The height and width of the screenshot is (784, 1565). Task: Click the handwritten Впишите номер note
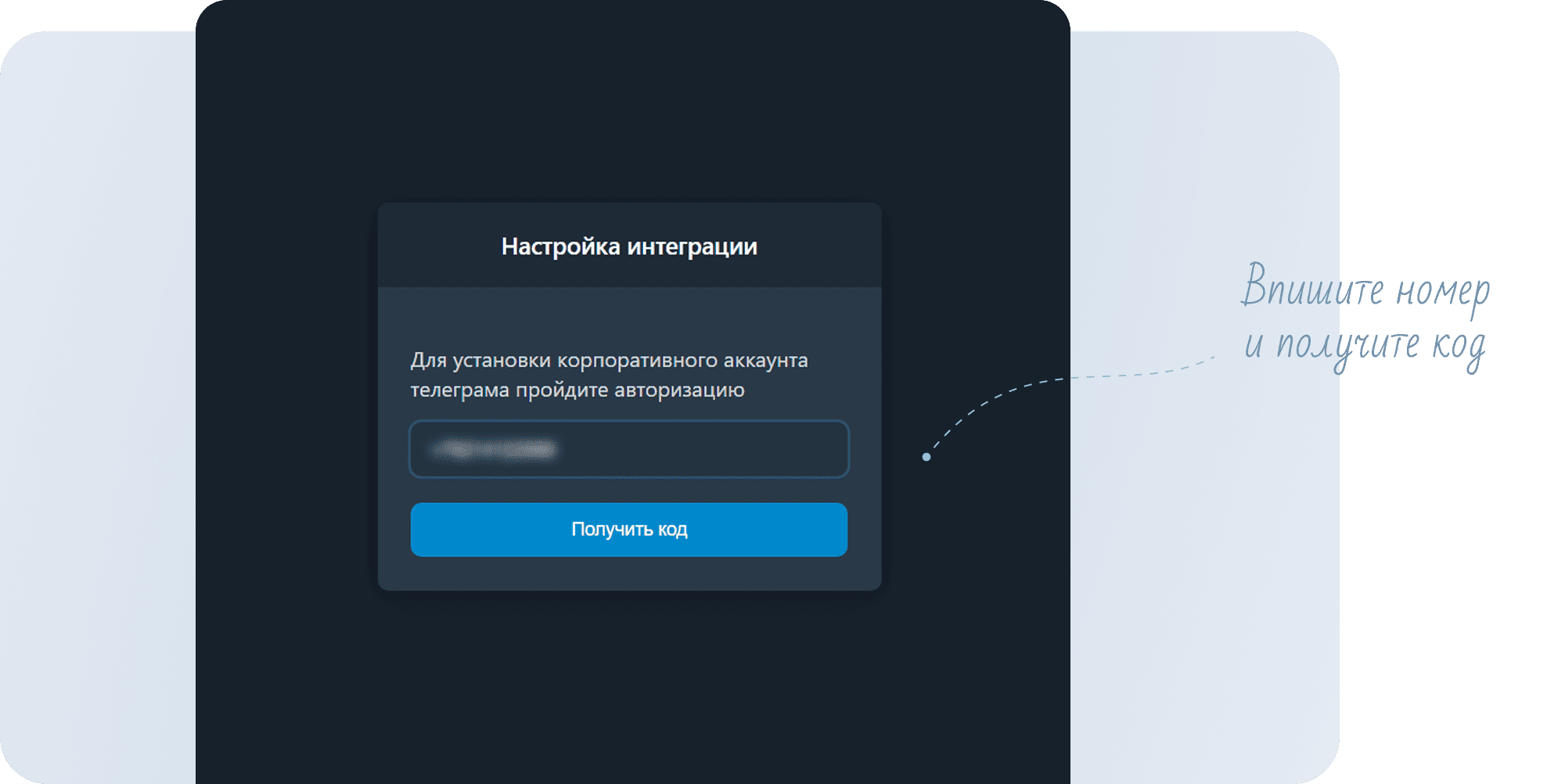tap(1365, 289)
